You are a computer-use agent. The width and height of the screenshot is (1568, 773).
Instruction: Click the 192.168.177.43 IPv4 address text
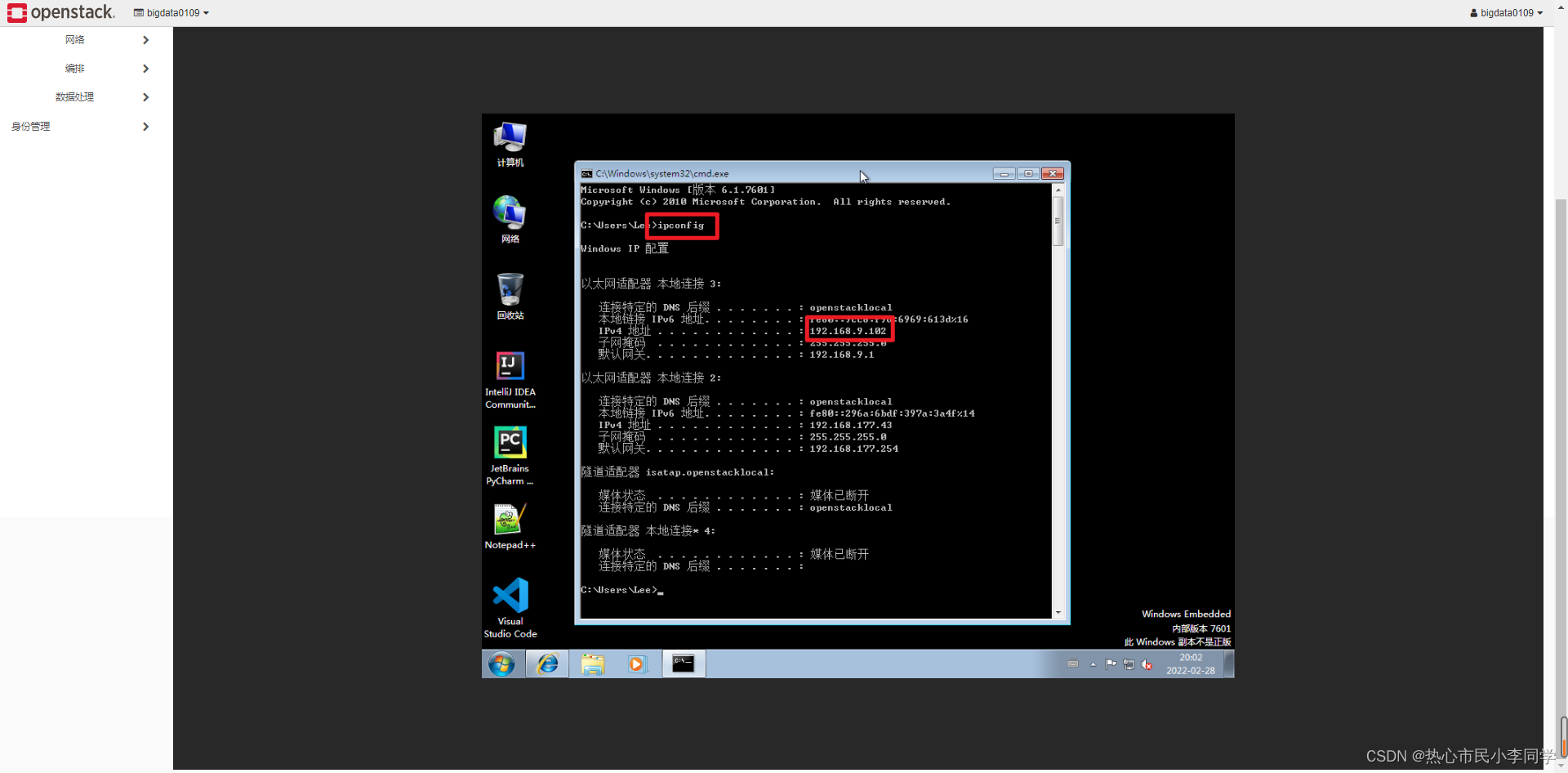(x=850, y=426)
